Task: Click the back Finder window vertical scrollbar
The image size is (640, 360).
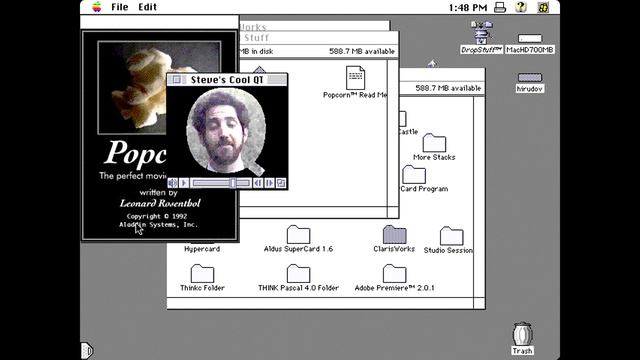Action: [x=479, y=196]
